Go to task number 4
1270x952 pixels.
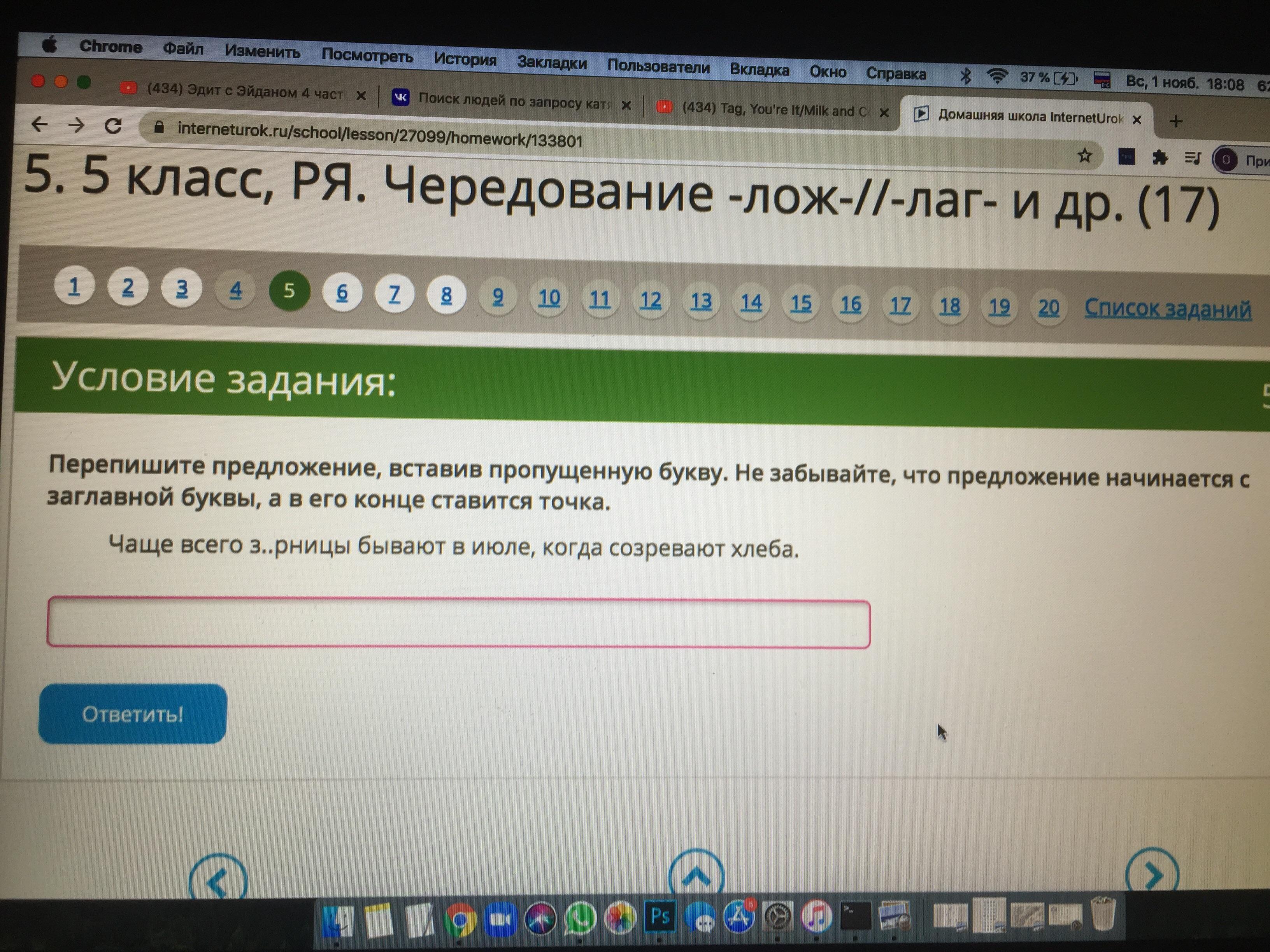pyautogui.click(x=235, y=290)
